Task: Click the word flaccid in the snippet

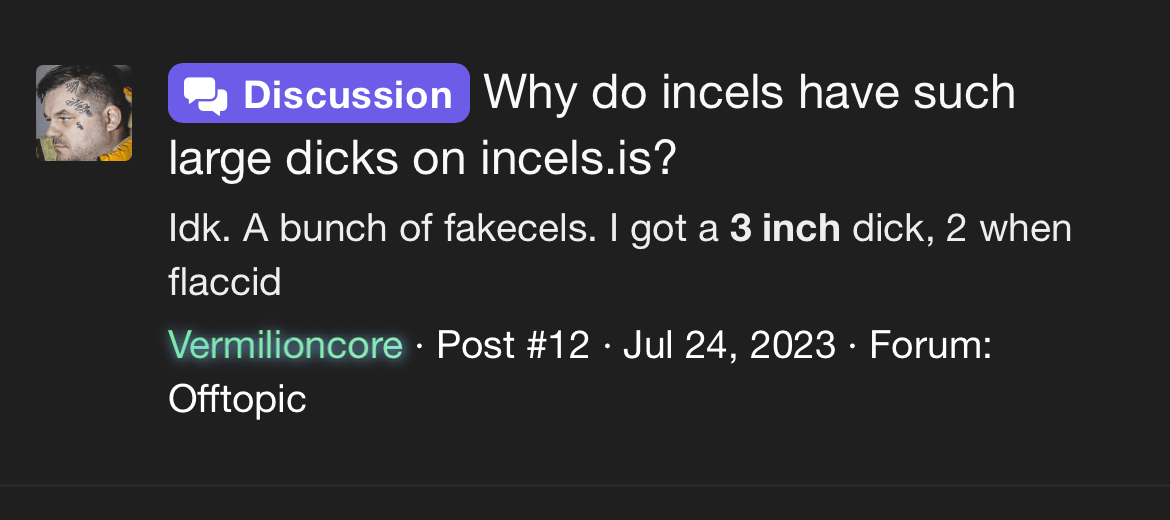Action: point(225,283)
